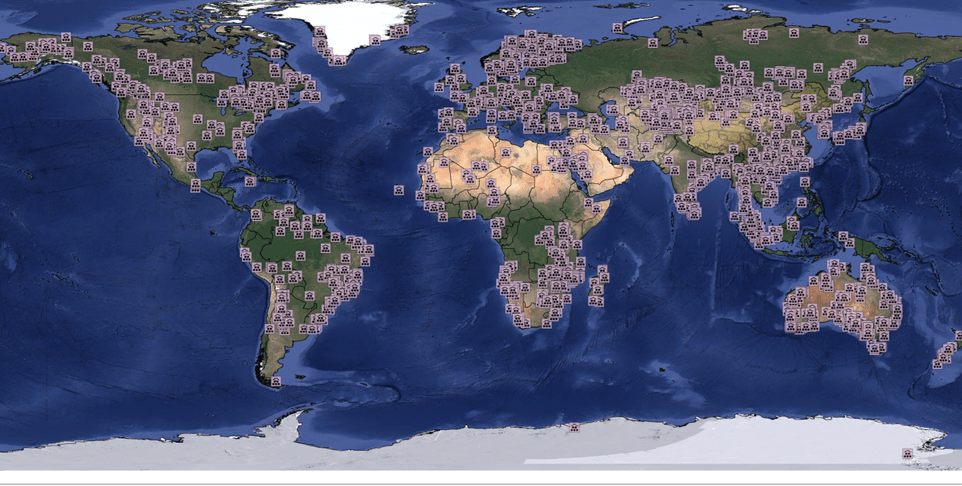Click the northernmost marker in Alaska

(66, 38)
